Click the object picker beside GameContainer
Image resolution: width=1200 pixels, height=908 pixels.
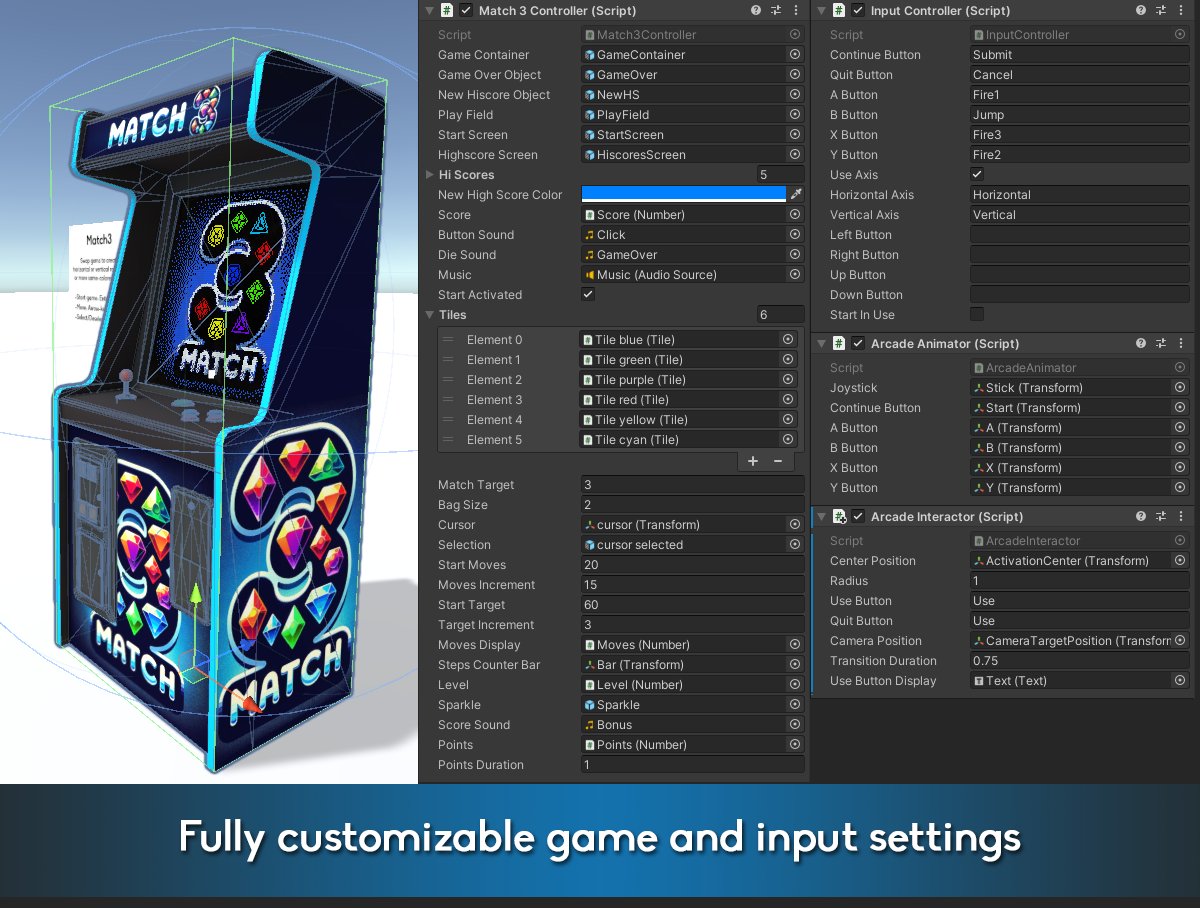tap(795, 54)
